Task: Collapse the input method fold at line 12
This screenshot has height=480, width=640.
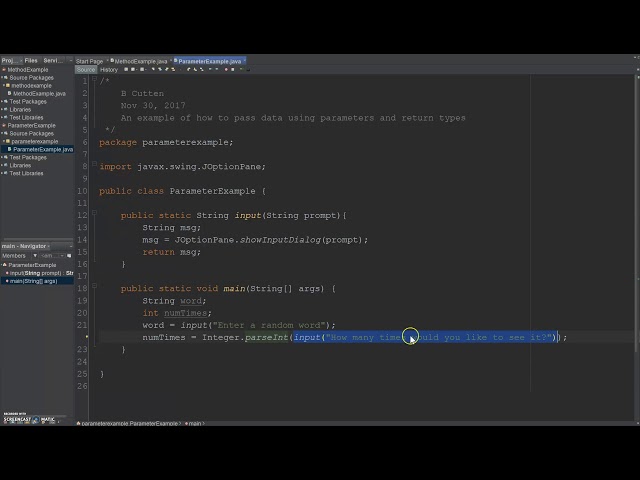Action: coord(94,213)
